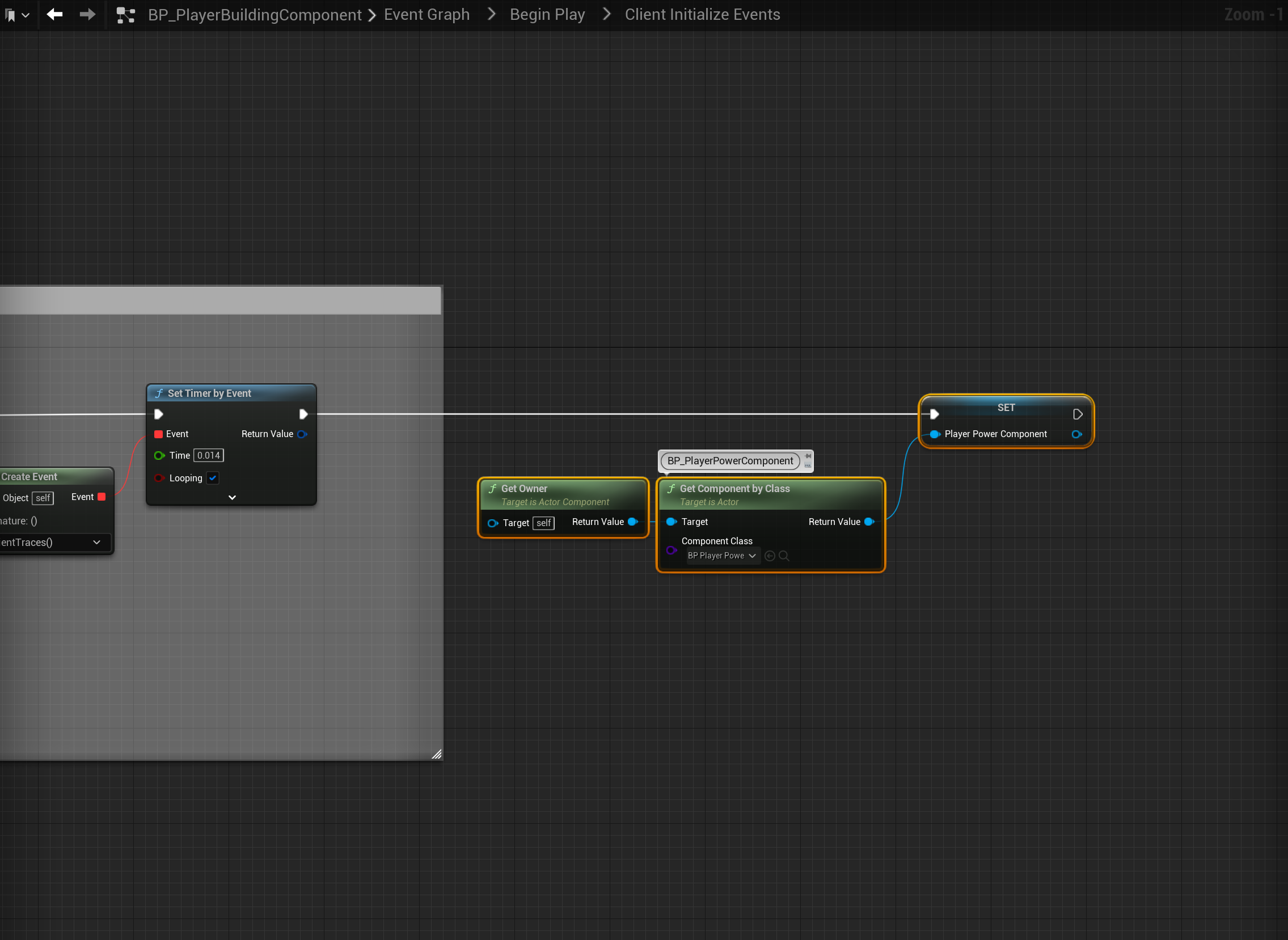
Task: Click the blueprint graph icon beside BP_PlayerBuildingComponent
Action: coord(126,15)
